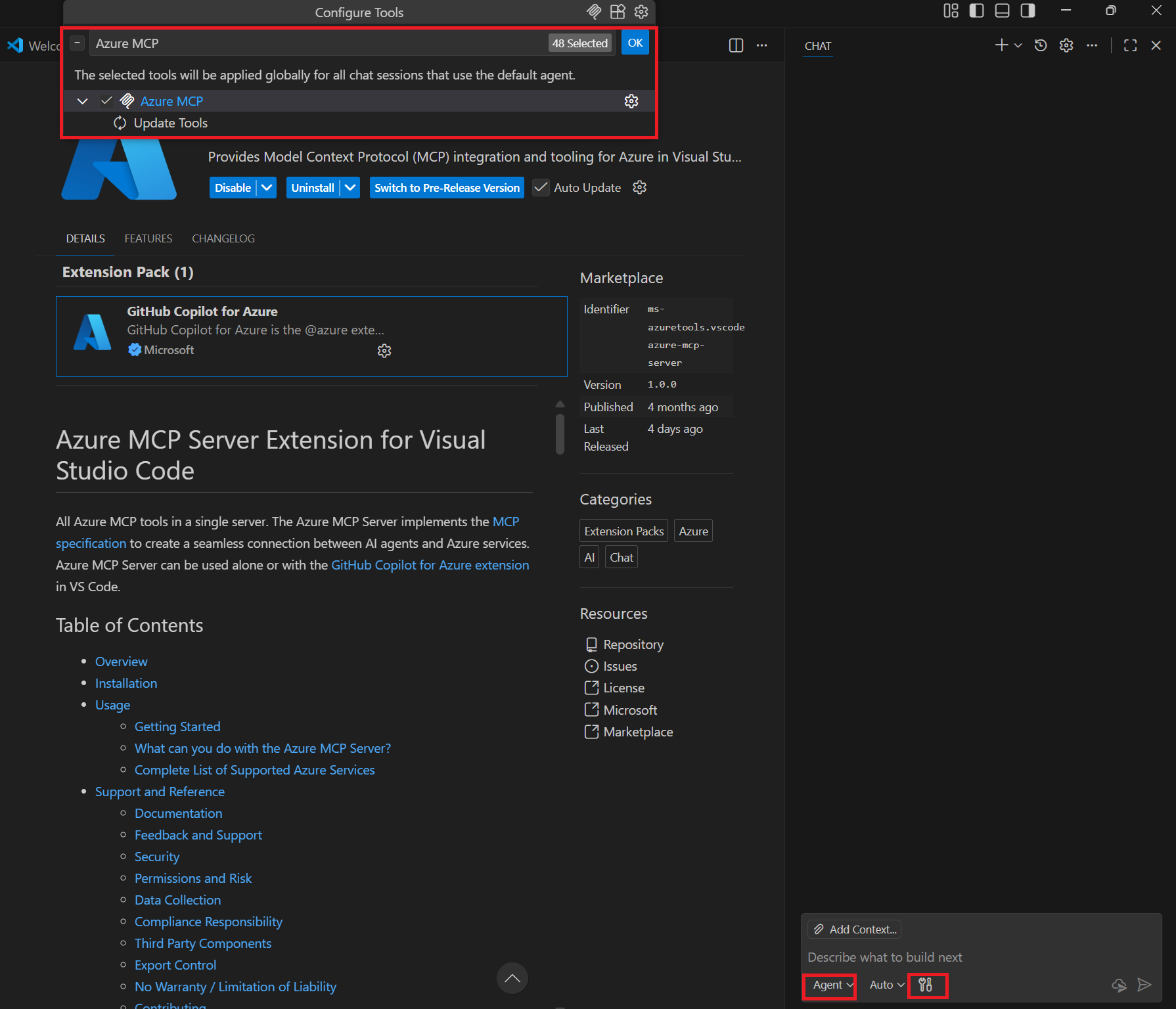This screenshot has height=1009, width=1176.
Task: Open the Agent mode dropdown
Action: pos(832,985)
